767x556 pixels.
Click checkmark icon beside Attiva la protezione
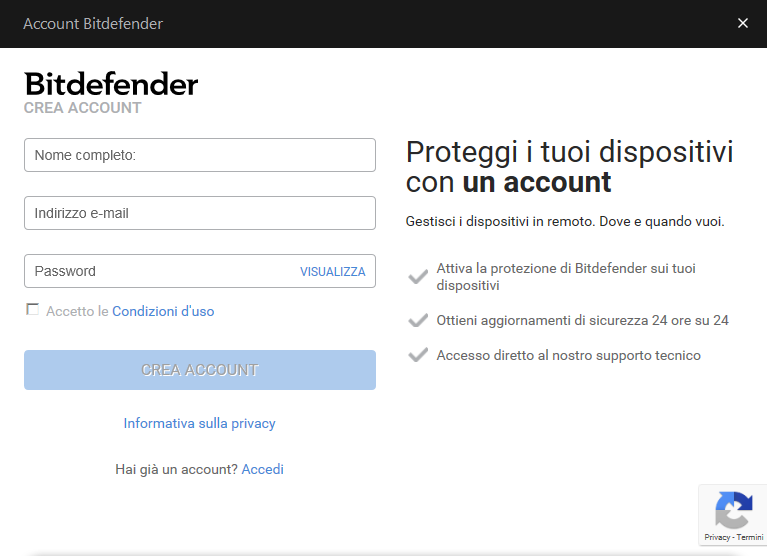pos(419,276)
